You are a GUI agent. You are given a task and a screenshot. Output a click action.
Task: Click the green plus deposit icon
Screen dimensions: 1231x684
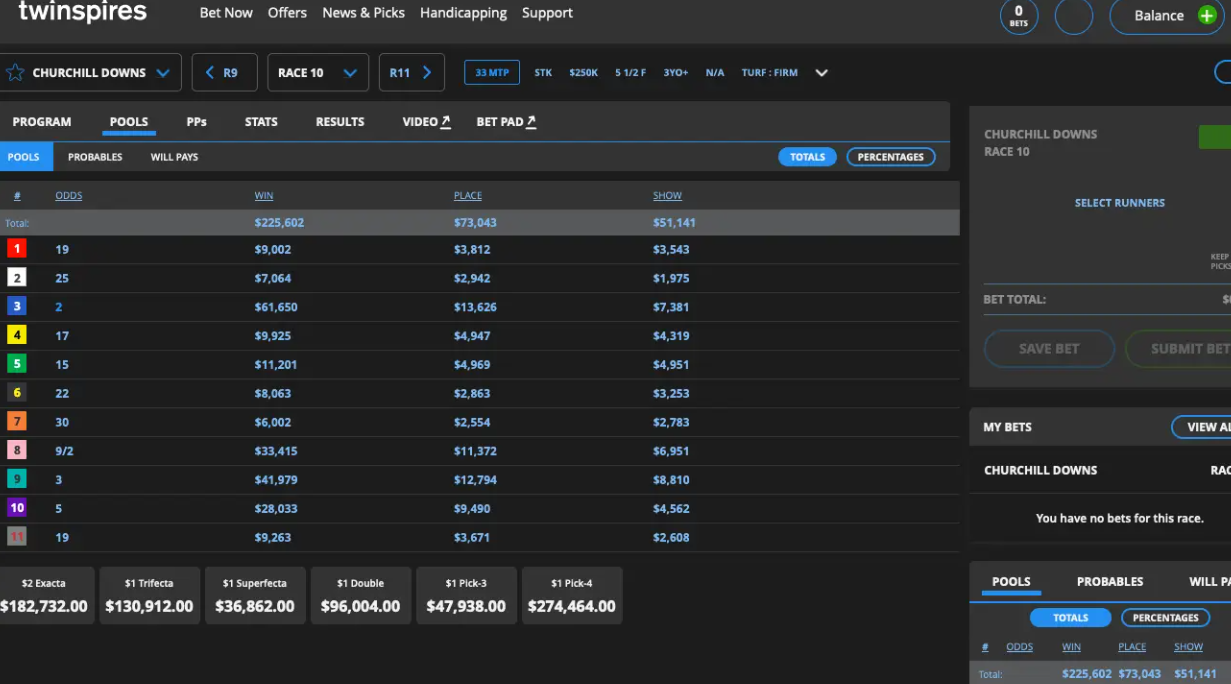point(1206,16)
